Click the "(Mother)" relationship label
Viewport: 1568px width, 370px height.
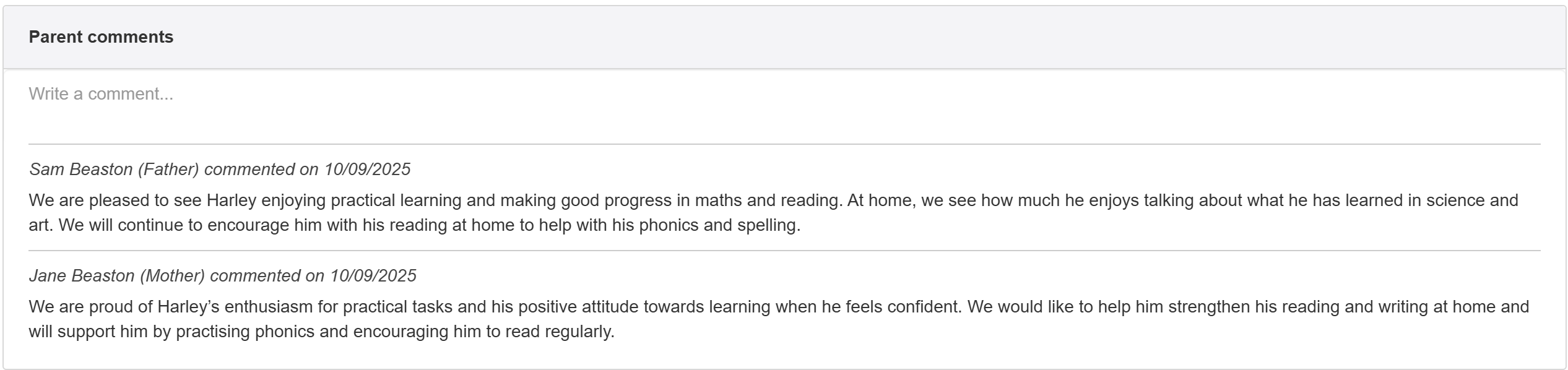click(172, 276)
